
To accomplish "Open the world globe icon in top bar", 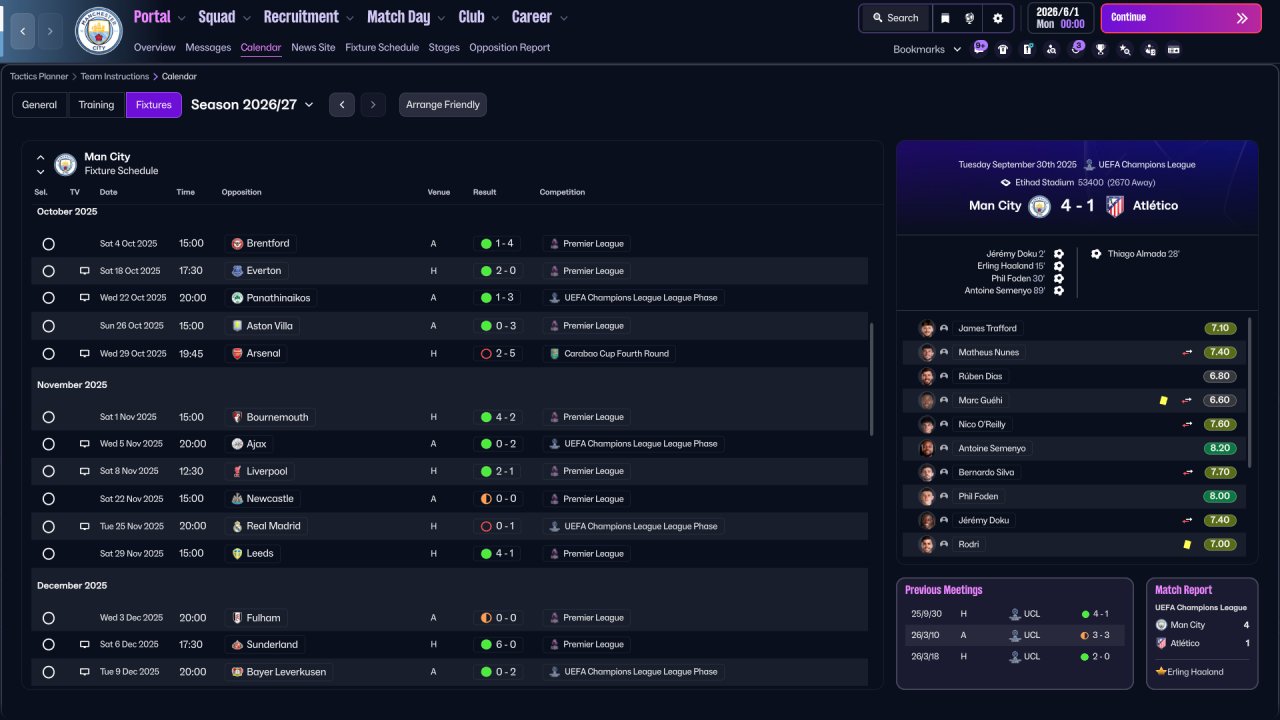I will (970, 18).
